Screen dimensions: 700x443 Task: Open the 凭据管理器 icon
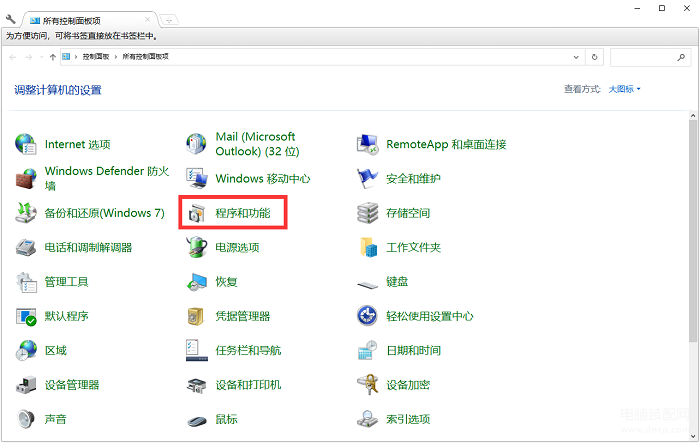click(197, 317)
